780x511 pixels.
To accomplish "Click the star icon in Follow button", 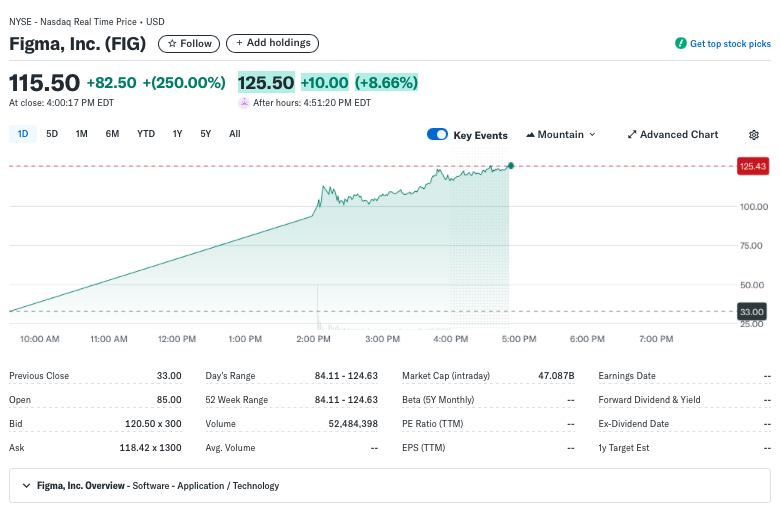I will tap(172, 44).
